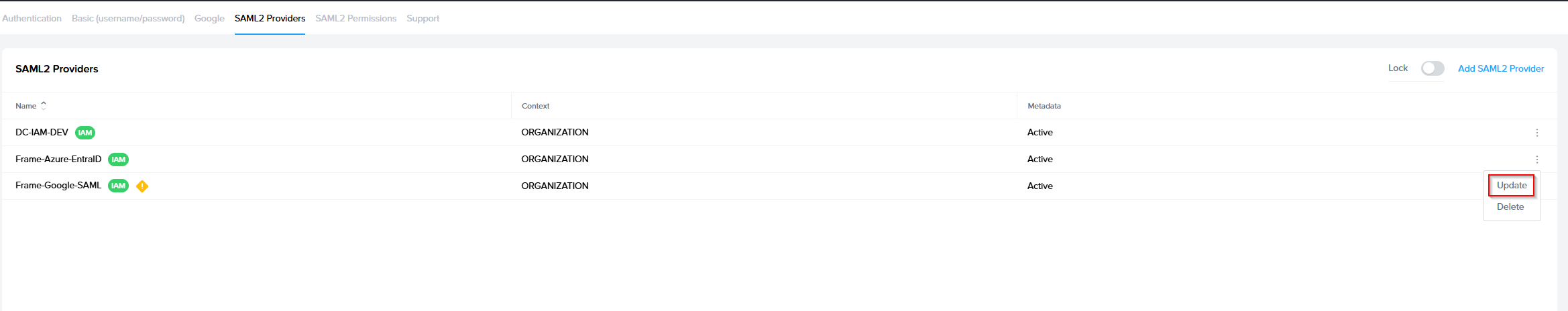Open the kebab menu for DC-IAM-DEV

[1536, 133]
